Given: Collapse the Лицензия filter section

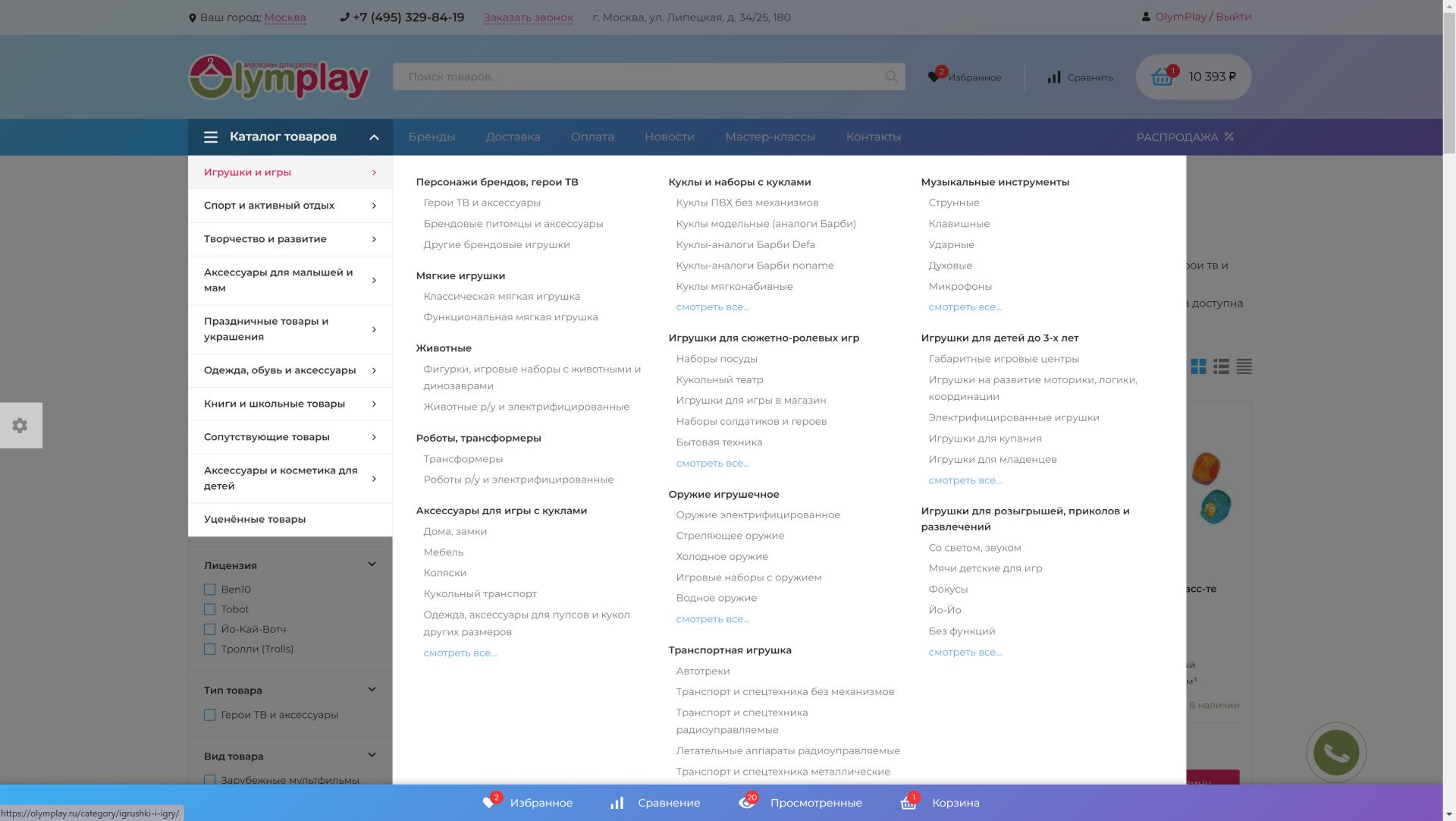Looking at the screenshot, I should (372, 565).
